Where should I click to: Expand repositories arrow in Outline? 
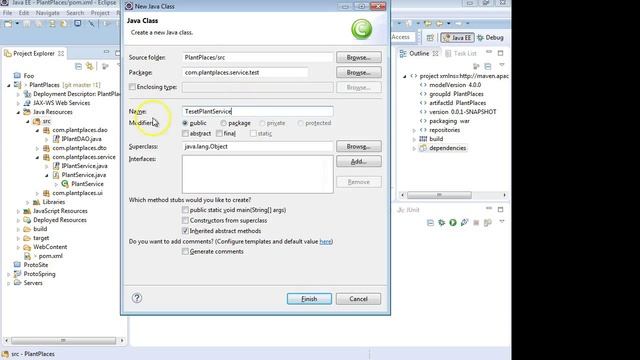[414, 130]
